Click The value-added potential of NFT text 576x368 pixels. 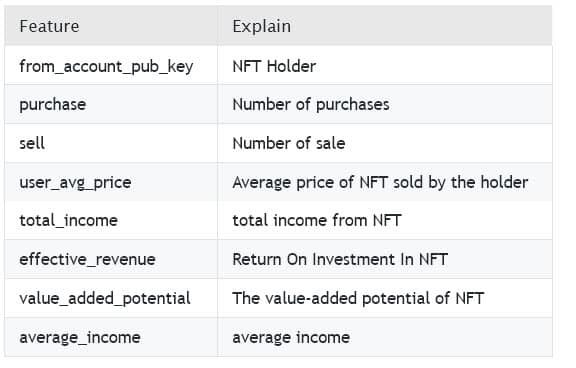click(x=358, y=298)
